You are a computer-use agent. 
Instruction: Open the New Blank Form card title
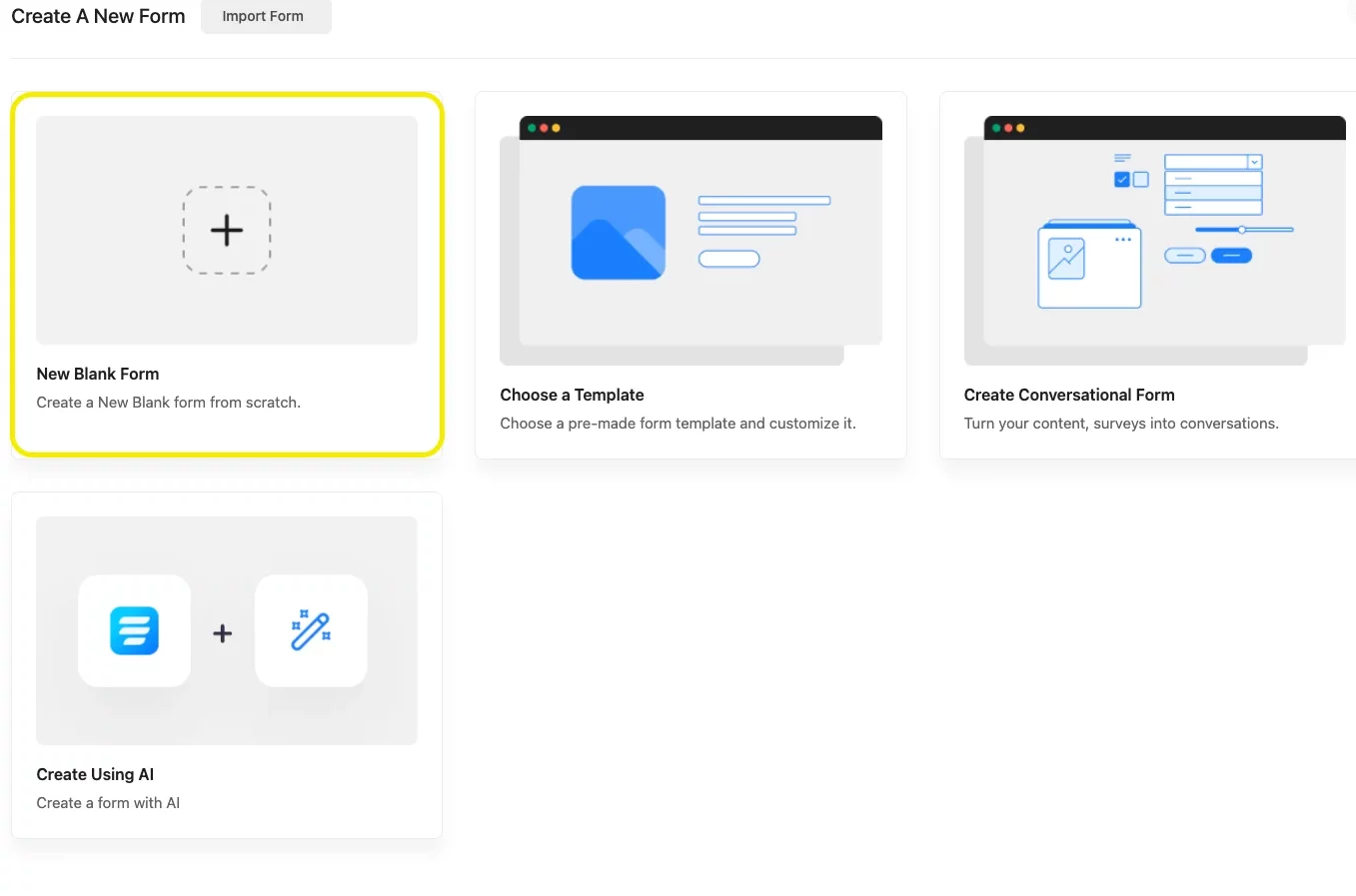[98, 374]
